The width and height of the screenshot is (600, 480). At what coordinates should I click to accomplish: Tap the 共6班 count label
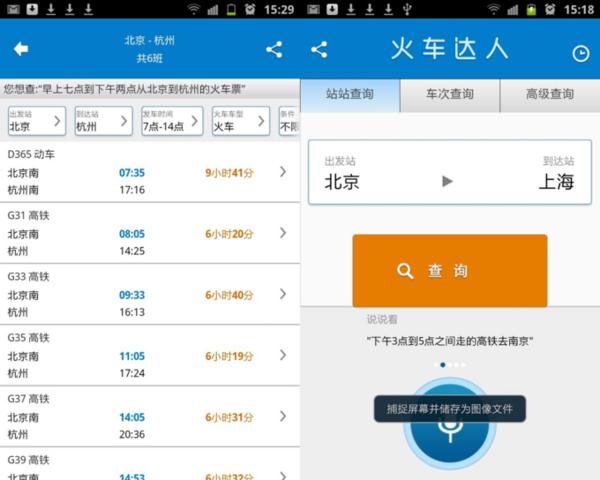[x=150, y=58]
